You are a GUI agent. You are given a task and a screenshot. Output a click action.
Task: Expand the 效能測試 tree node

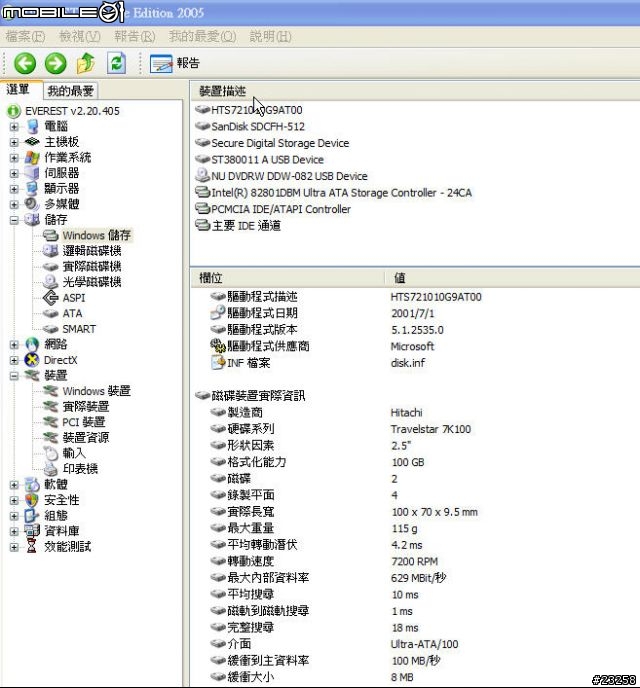(x=14, y=547)
